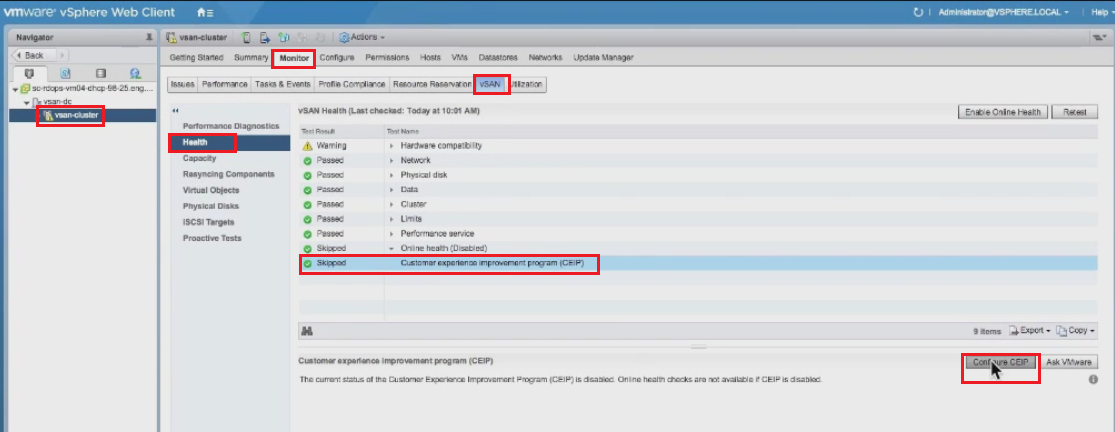1115x432 pixels.
Task: Pin the Navigator panel
Action: [149, 37]
